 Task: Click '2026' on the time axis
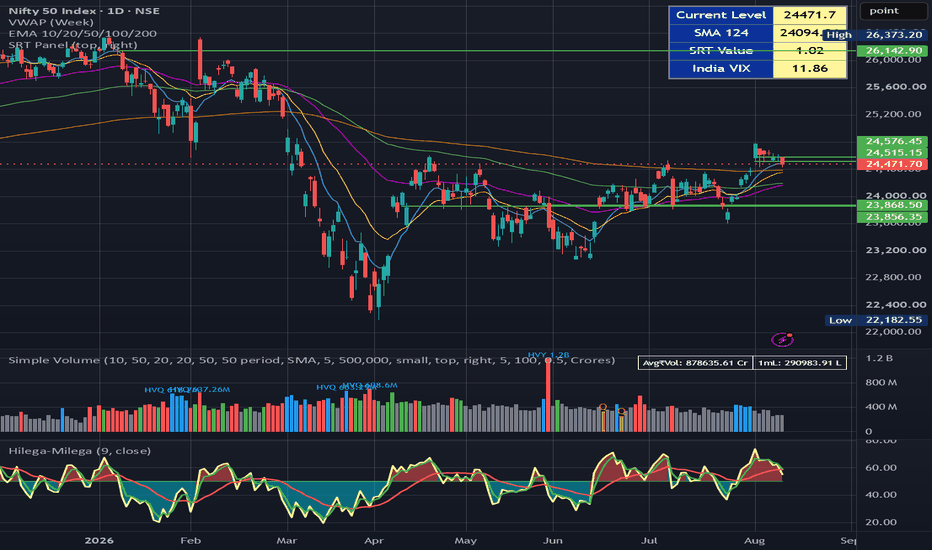click(99, 540)
